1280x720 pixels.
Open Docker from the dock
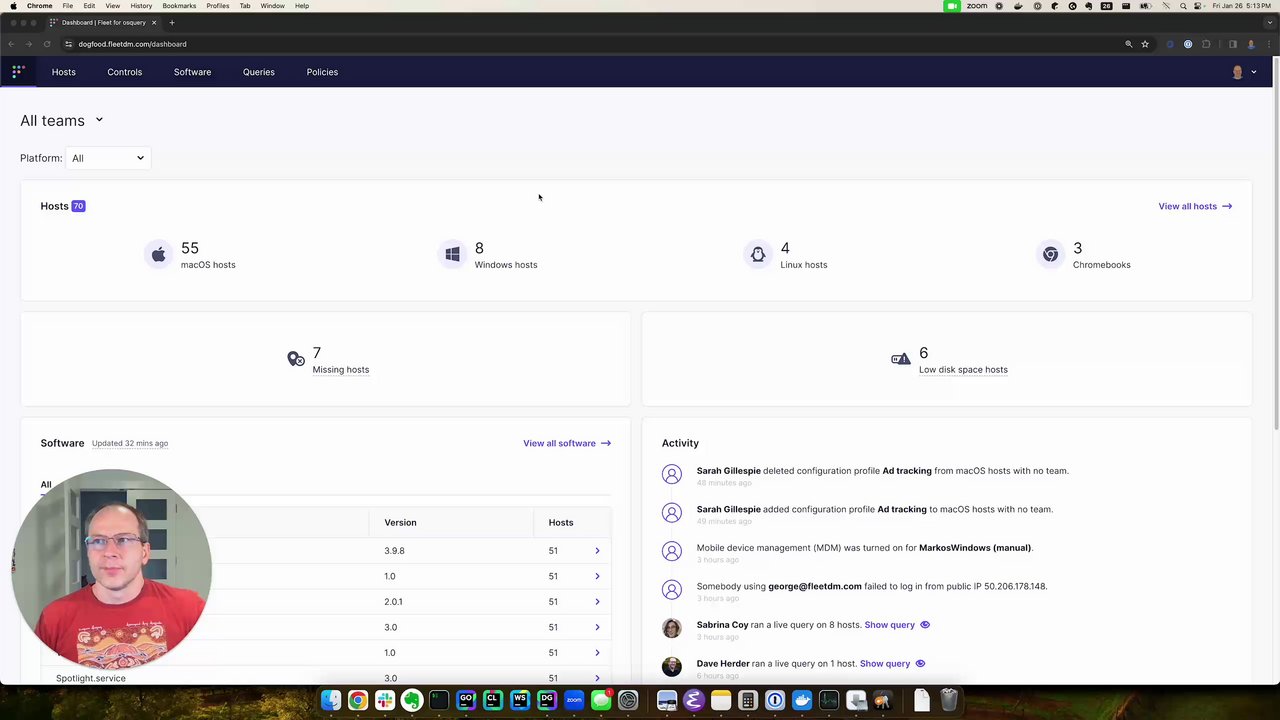click(x=801, y=700)
